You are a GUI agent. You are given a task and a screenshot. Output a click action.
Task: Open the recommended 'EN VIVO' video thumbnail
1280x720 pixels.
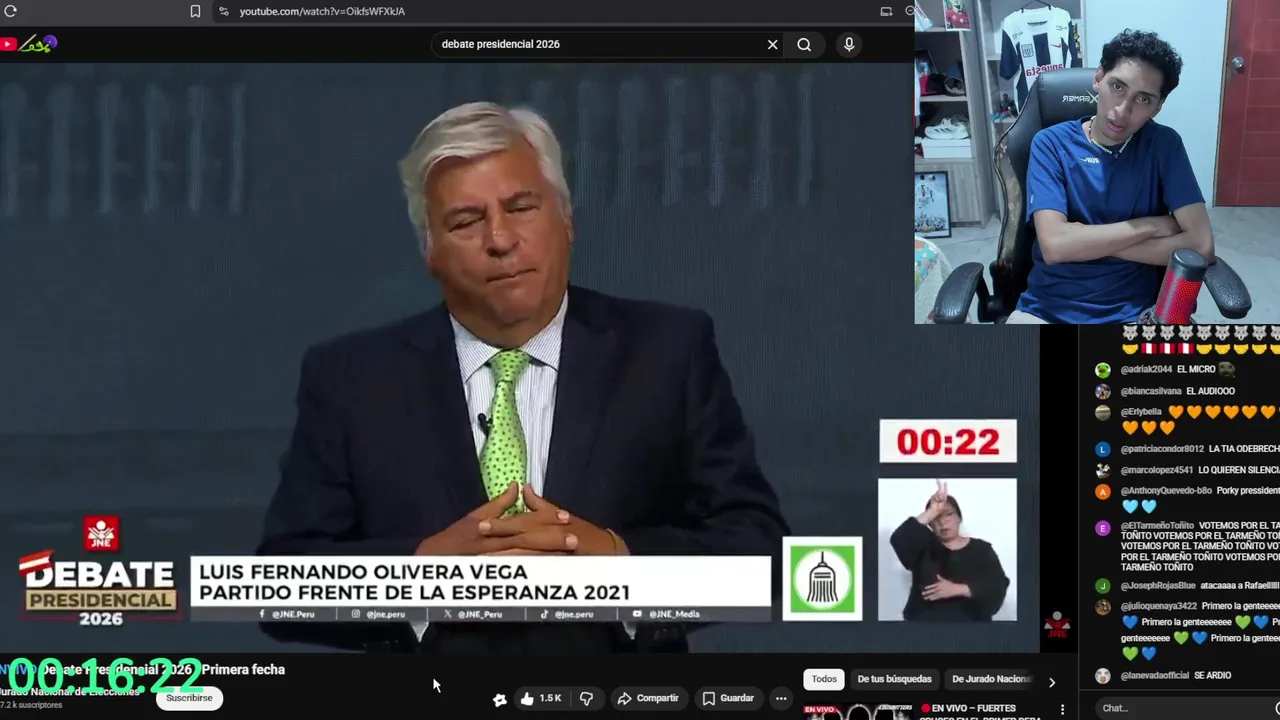click(x=857, y=712)
